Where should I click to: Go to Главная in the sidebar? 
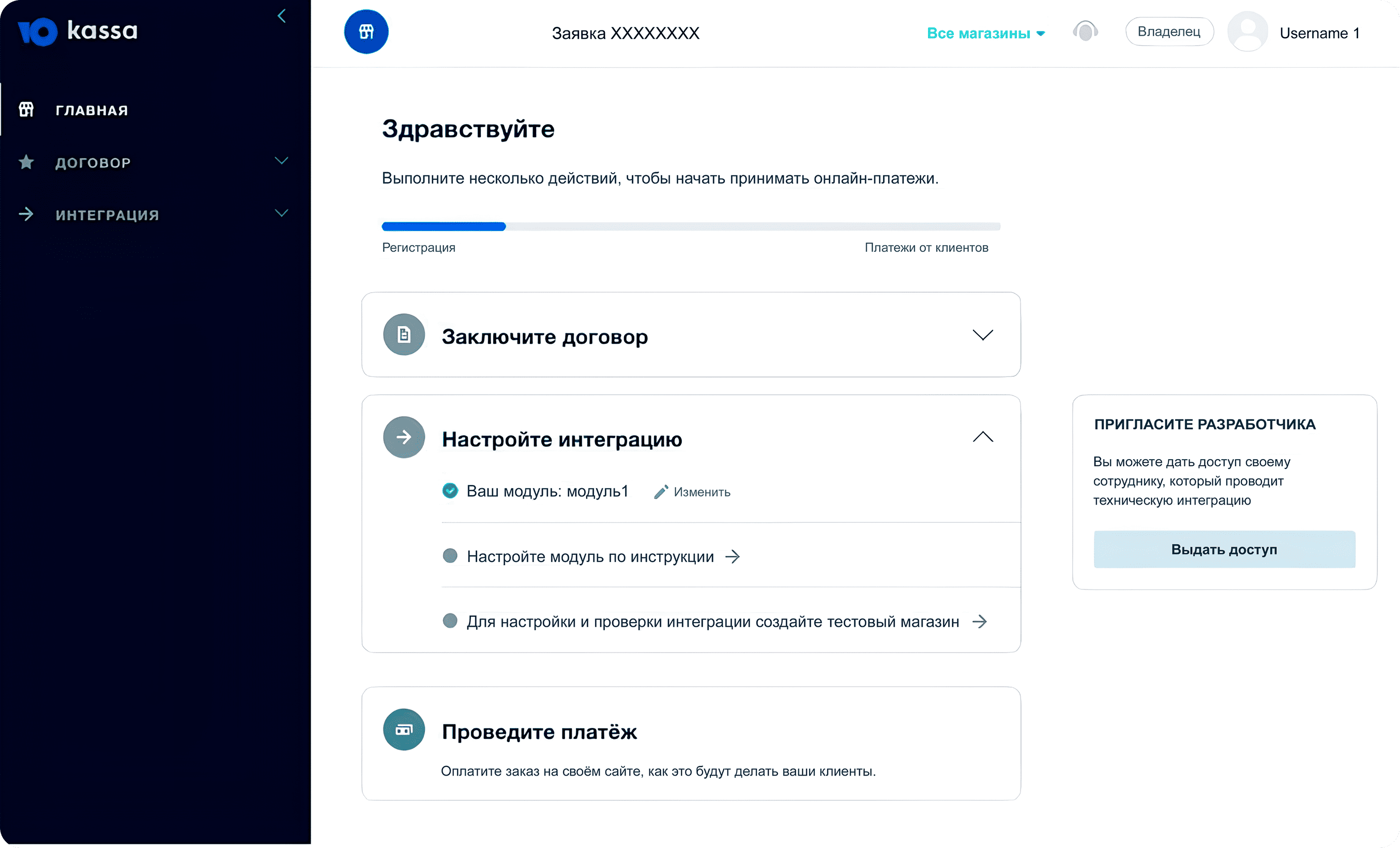coord(92,110)
